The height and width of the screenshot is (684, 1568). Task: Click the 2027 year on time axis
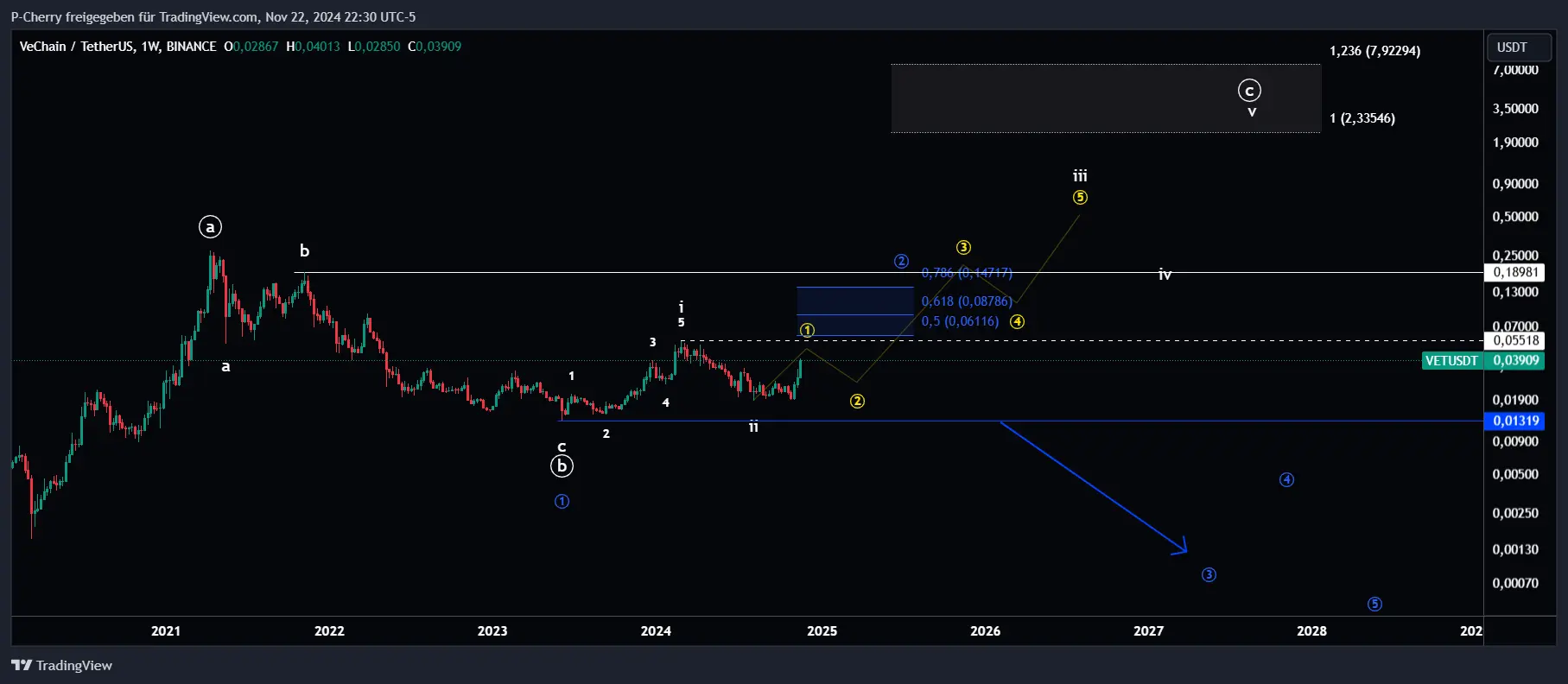(1148, 630)
